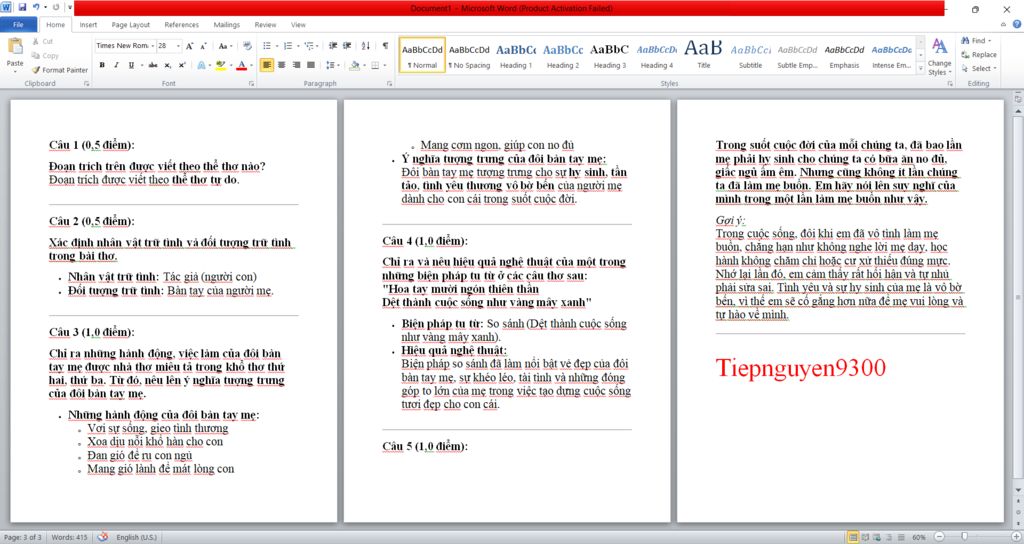Expand the Styles gallery More arrow

tap(921, 67)
